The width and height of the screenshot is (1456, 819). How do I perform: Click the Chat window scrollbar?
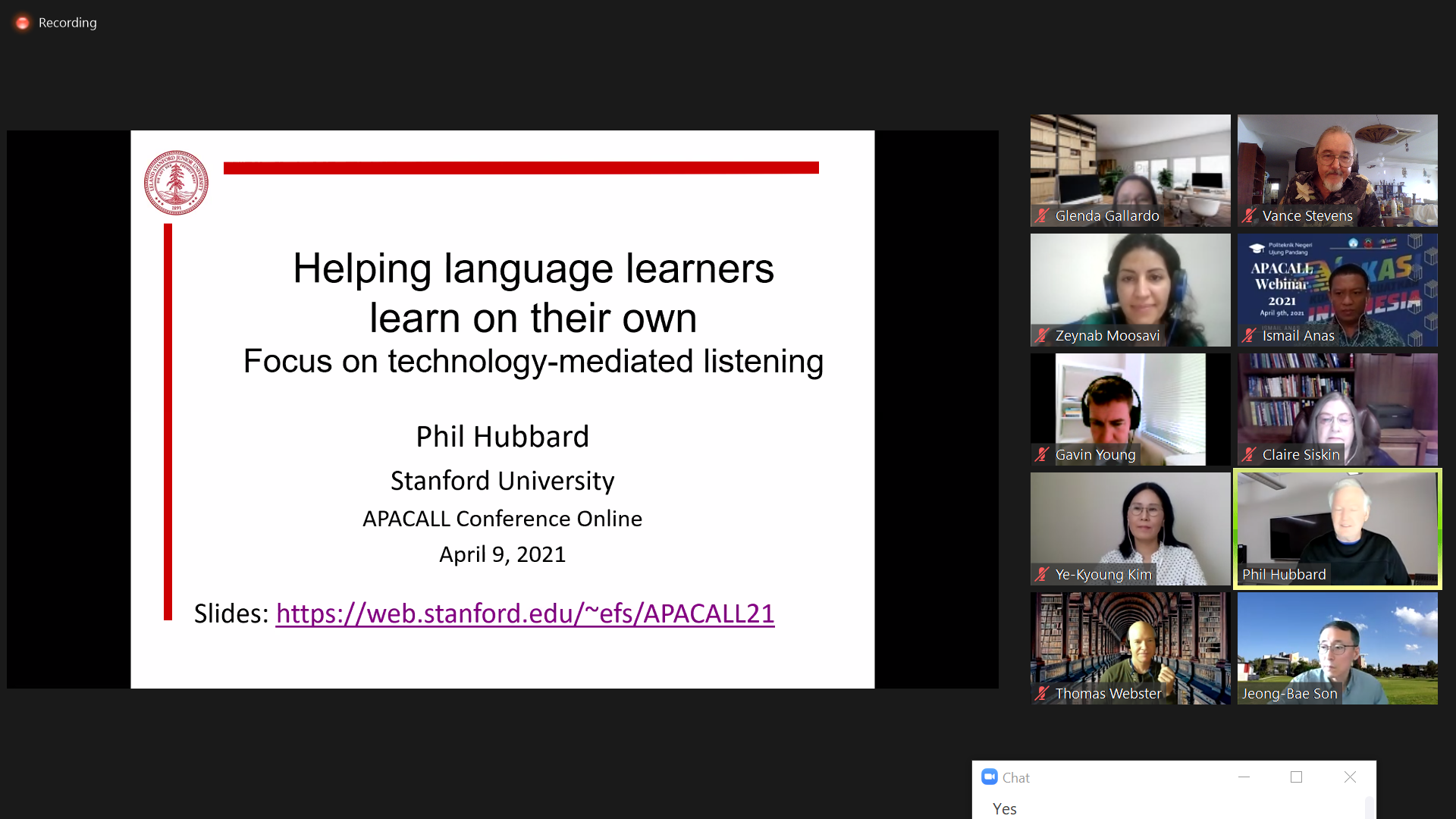click(x=1369, y=808)
